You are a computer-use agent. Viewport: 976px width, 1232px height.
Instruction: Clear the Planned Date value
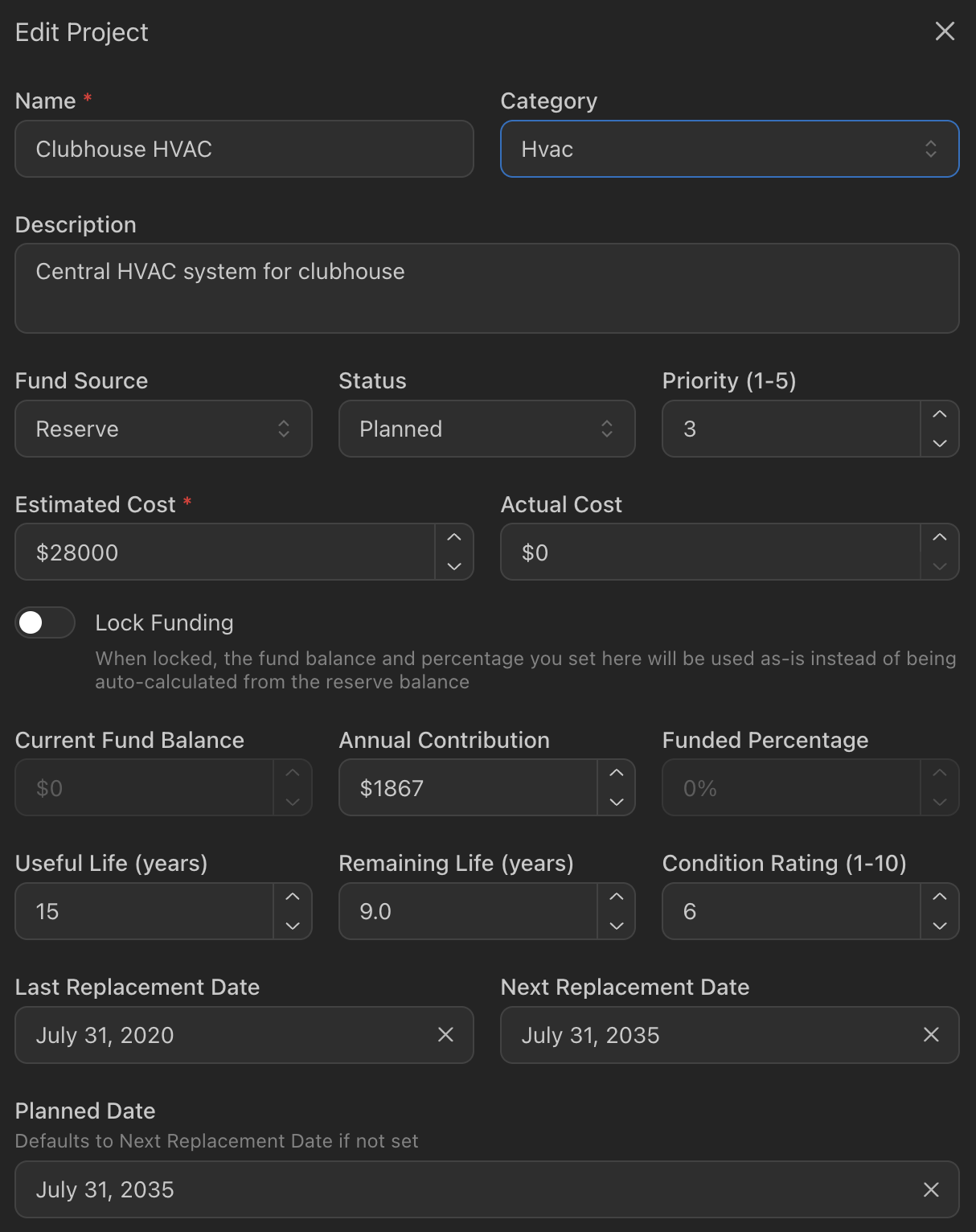[x=931, y=1189]
